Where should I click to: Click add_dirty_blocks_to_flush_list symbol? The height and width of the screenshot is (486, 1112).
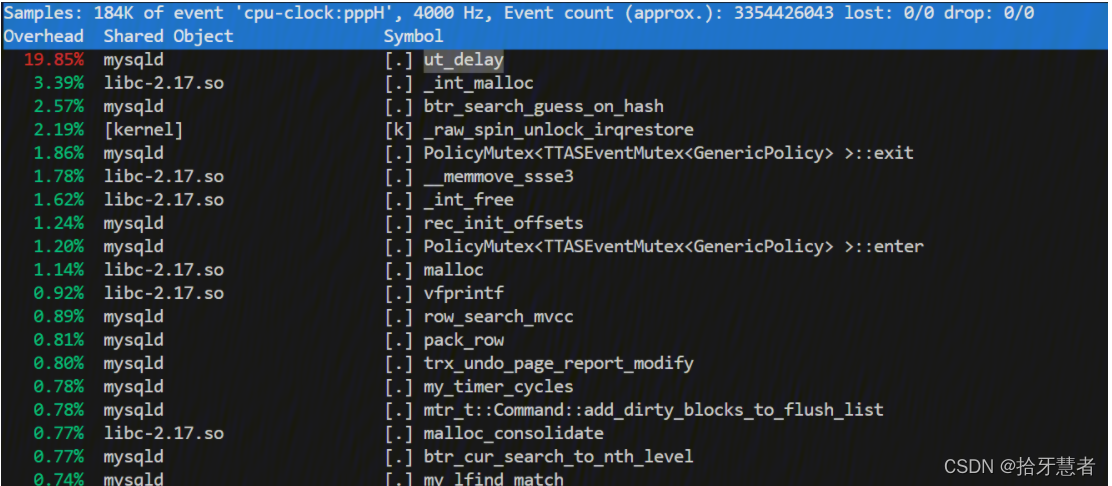[x=654, y=409]
